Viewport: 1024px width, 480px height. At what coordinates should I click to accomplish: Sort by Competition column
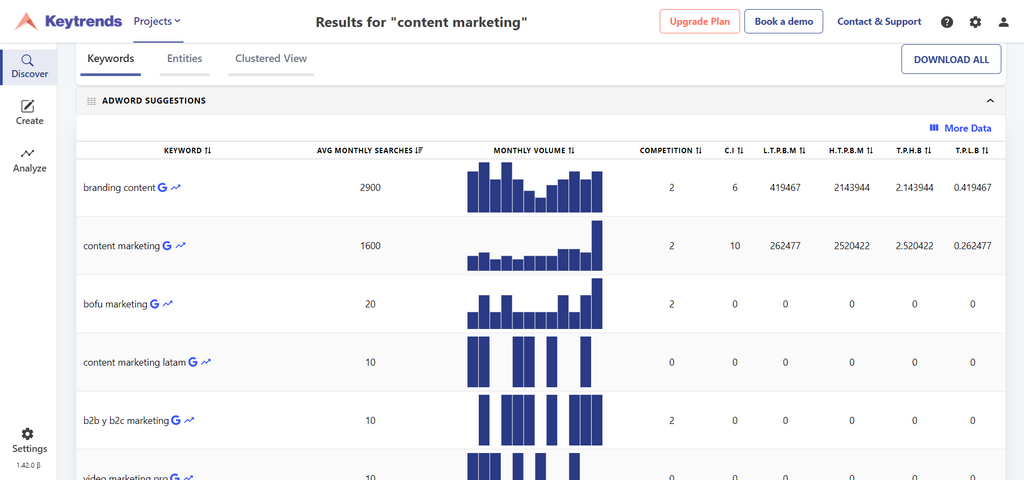(x=671, y=150)
